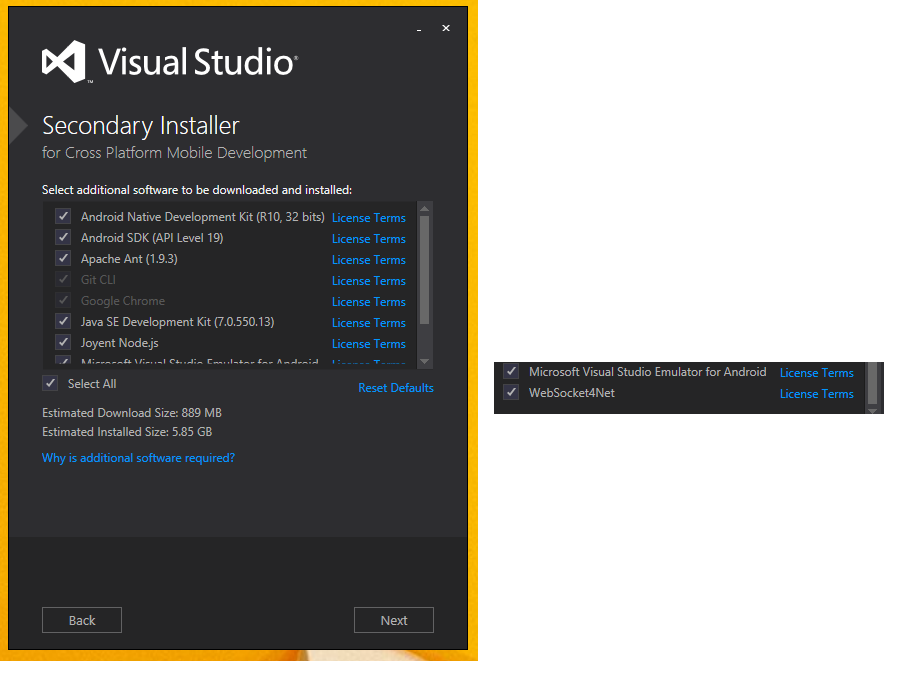This screenshot has width=902, height=680.
Task: Uncheck Microsoft Visual Studio Emulator for Android in cropped list
Action: pos(511,371)
